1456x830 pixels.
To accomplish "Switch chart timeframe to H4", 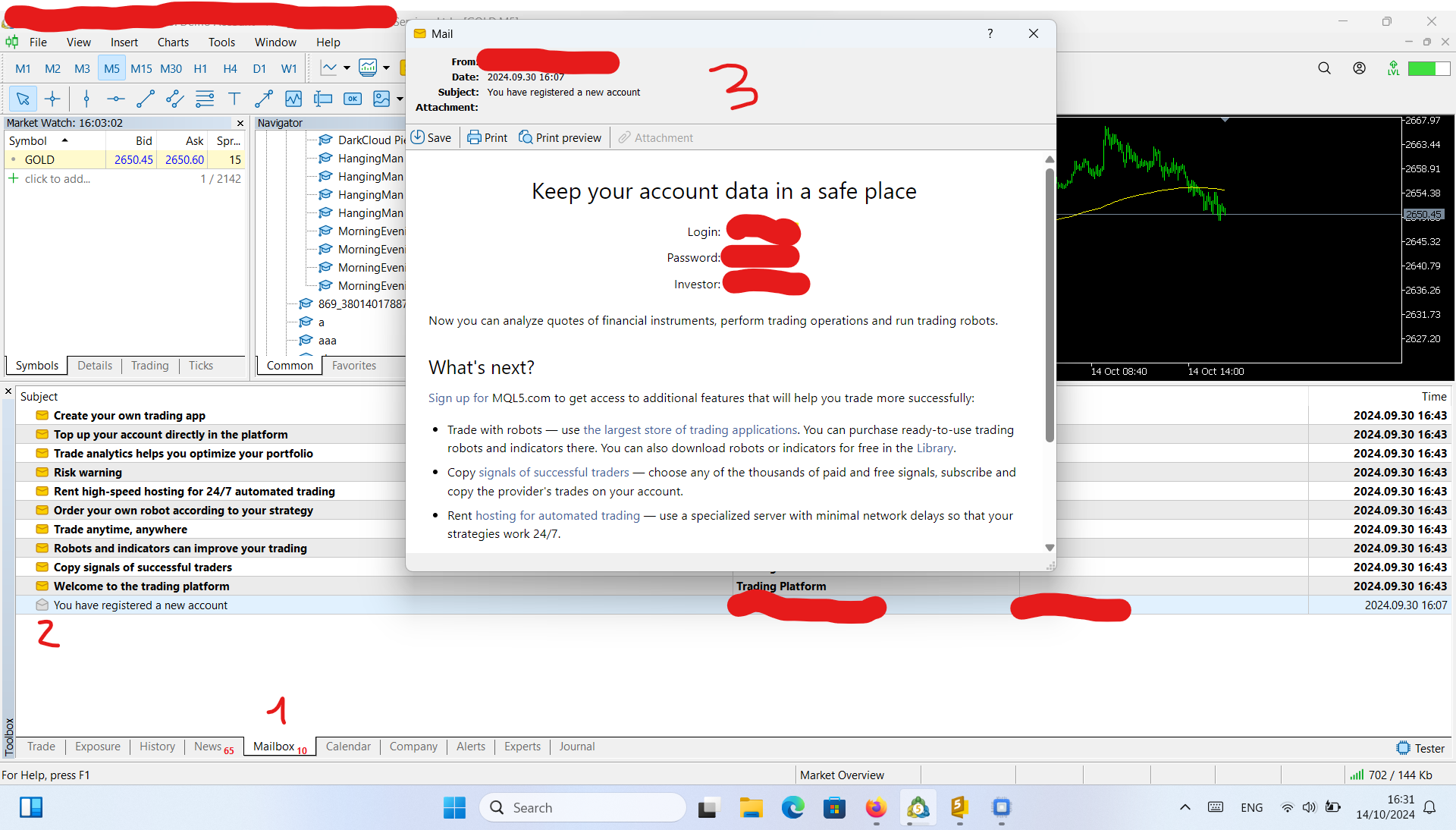I will tap(230, 68).
